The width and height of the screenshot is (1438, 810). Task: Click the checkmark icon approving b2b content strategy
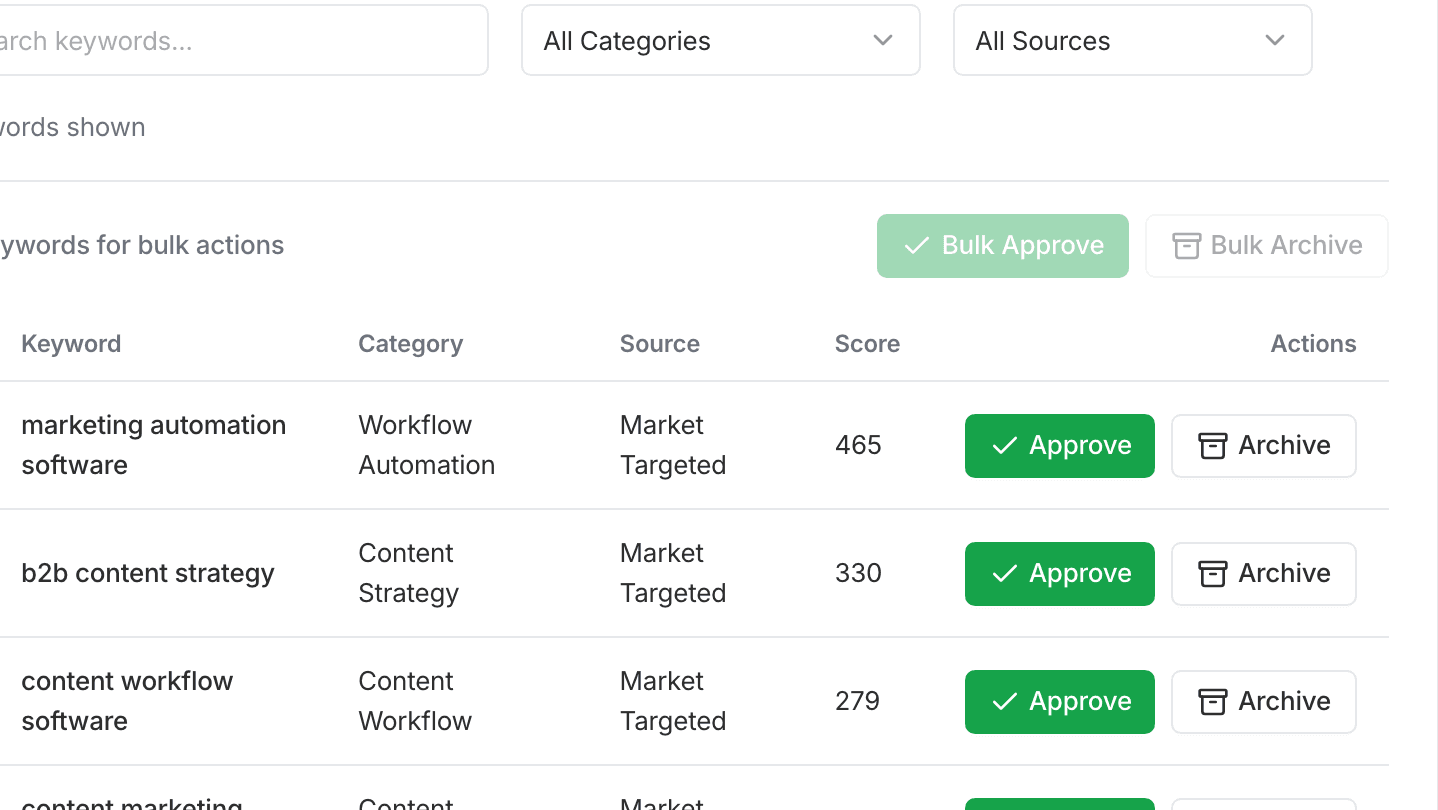coord(1006,574)
